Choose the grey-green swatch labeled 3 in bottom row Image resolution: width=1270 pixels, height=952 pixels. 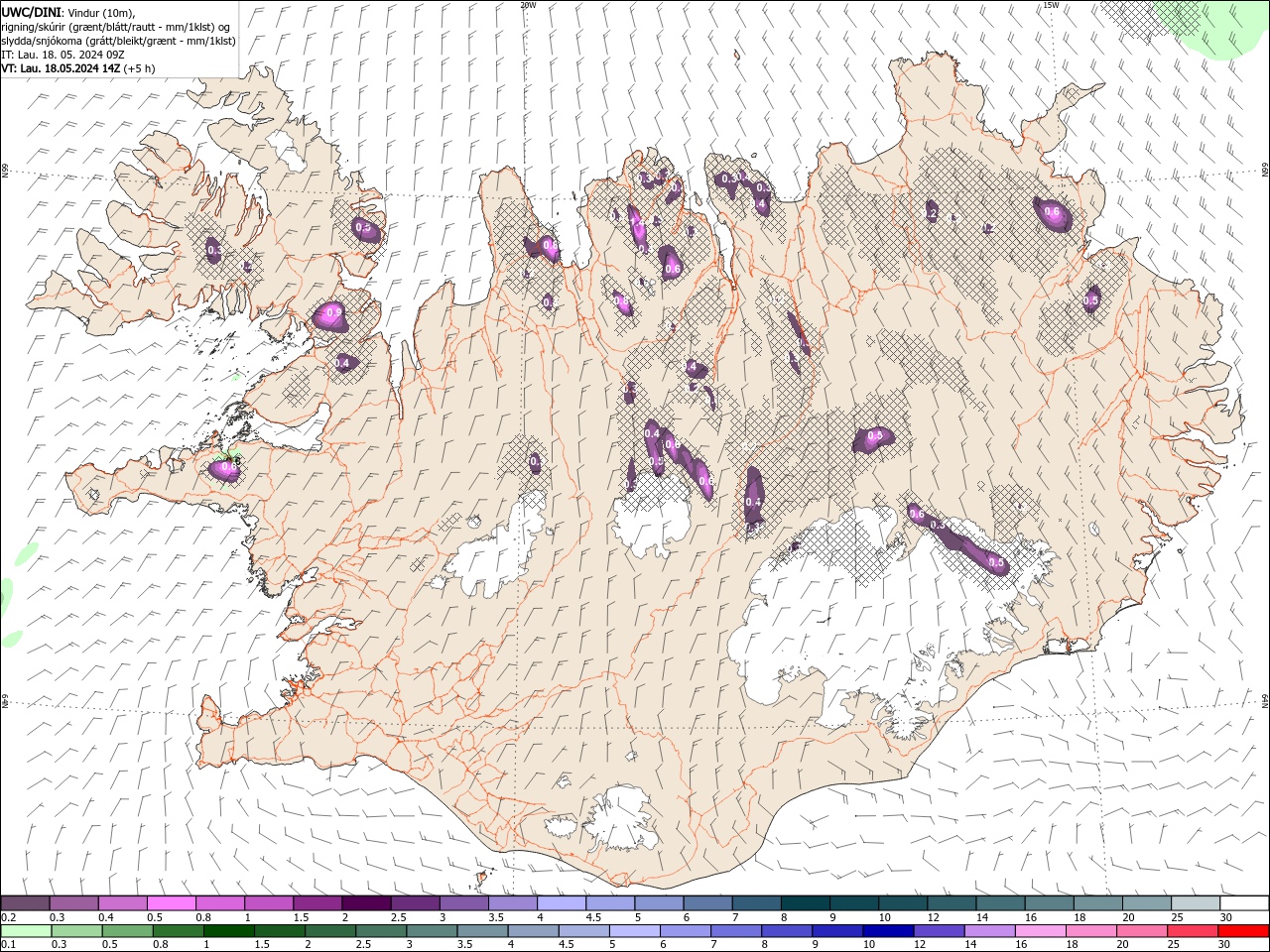(x=432, y=931)
